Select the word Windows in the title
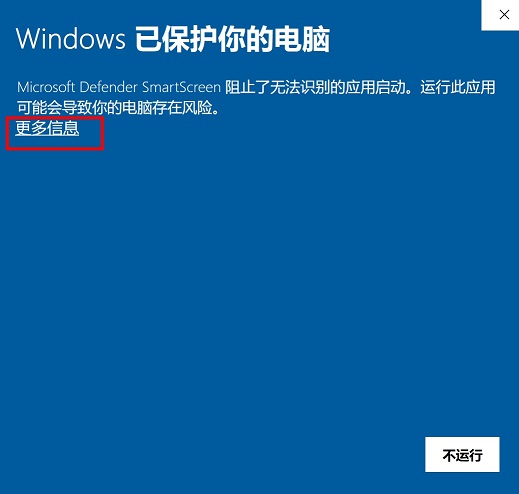Screen dimensions: 519x494 click(70, 39)
